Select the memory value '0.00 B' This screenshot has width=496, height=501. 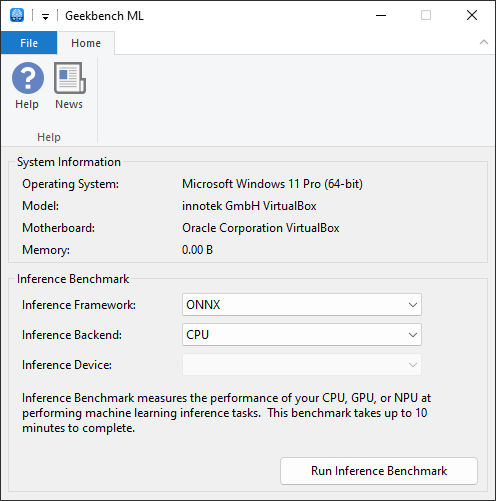197,250
